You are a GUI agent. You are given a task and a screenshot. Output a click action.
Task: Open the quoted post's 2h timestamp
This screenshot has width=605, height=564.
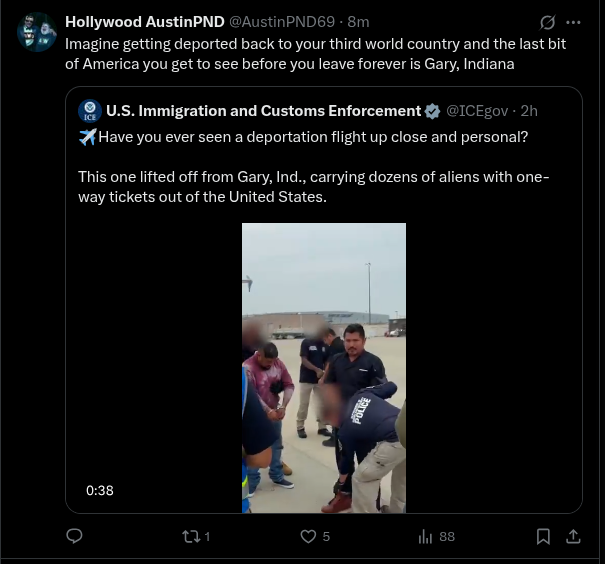coord(529,111)
